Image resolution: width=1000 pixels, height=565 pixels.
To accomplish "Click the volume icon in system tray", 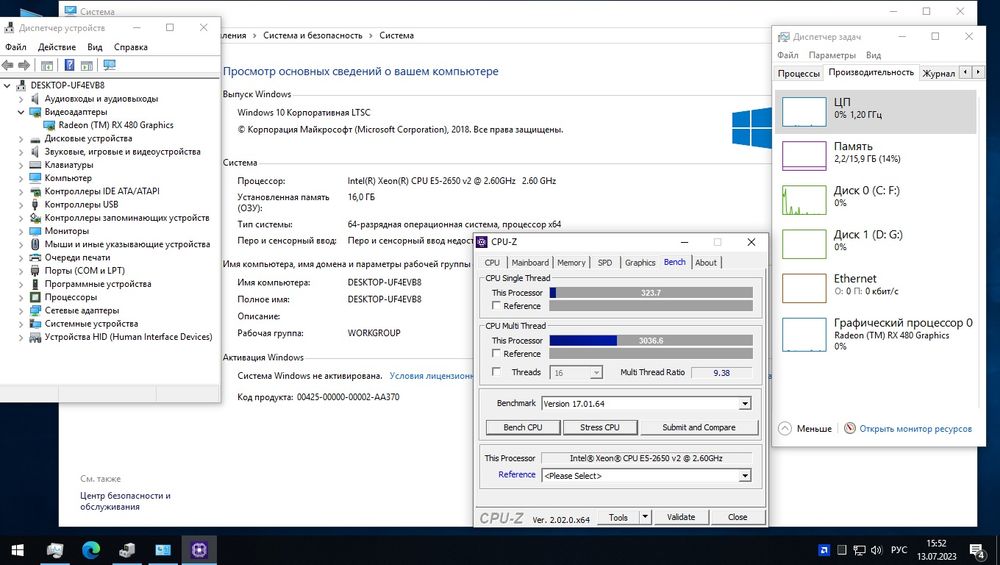I will (x=877, y=550).
